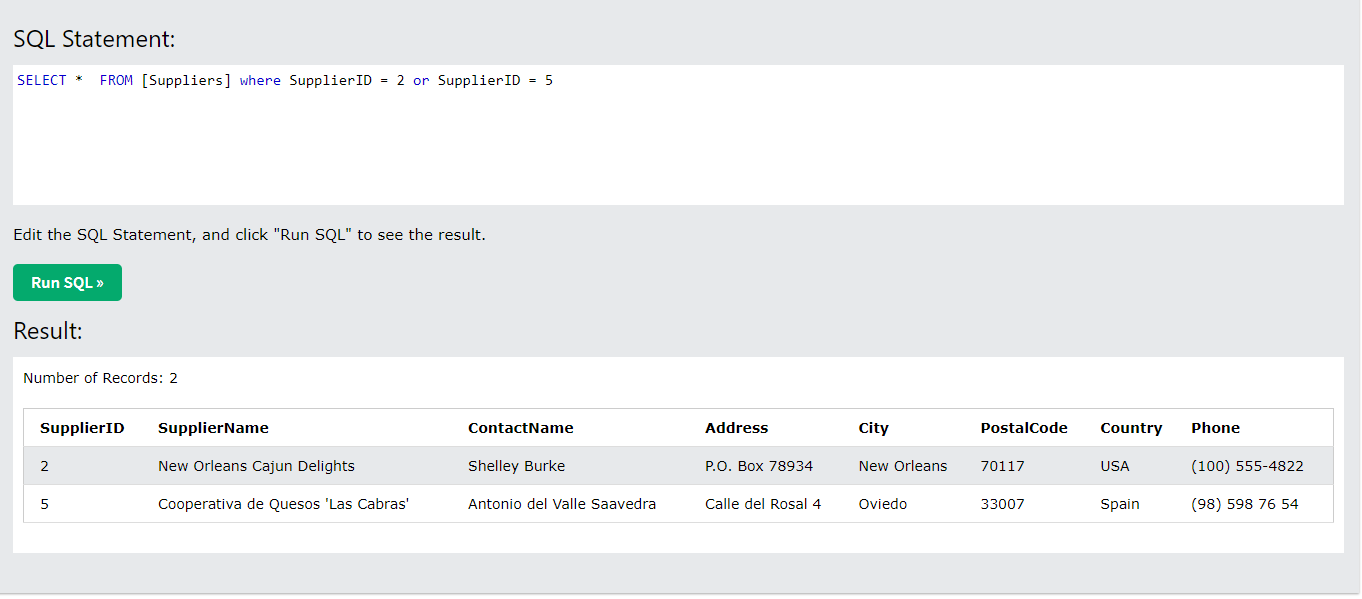The height and width of the screenshot is (599, 1362).
Task: Click the PostalCode column header
Action: coord(1023,428)
